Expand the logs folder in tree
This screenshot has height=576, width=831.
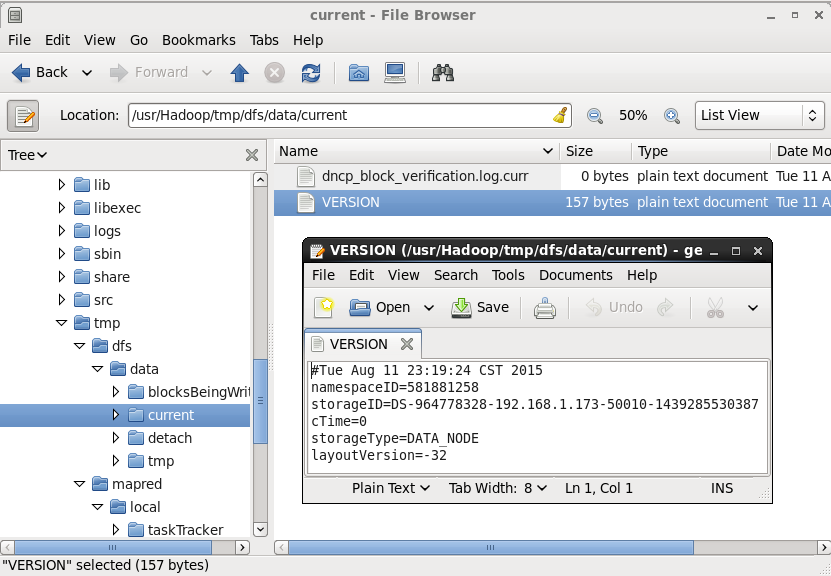pyautogui.click(x=62, y=231)
